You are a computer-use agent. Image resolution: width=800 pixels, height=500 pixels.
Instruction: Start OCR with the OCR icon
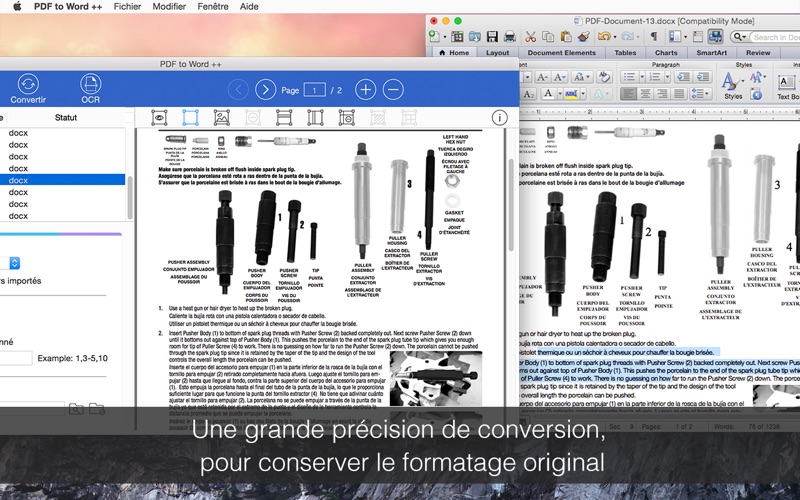[90, 89]
